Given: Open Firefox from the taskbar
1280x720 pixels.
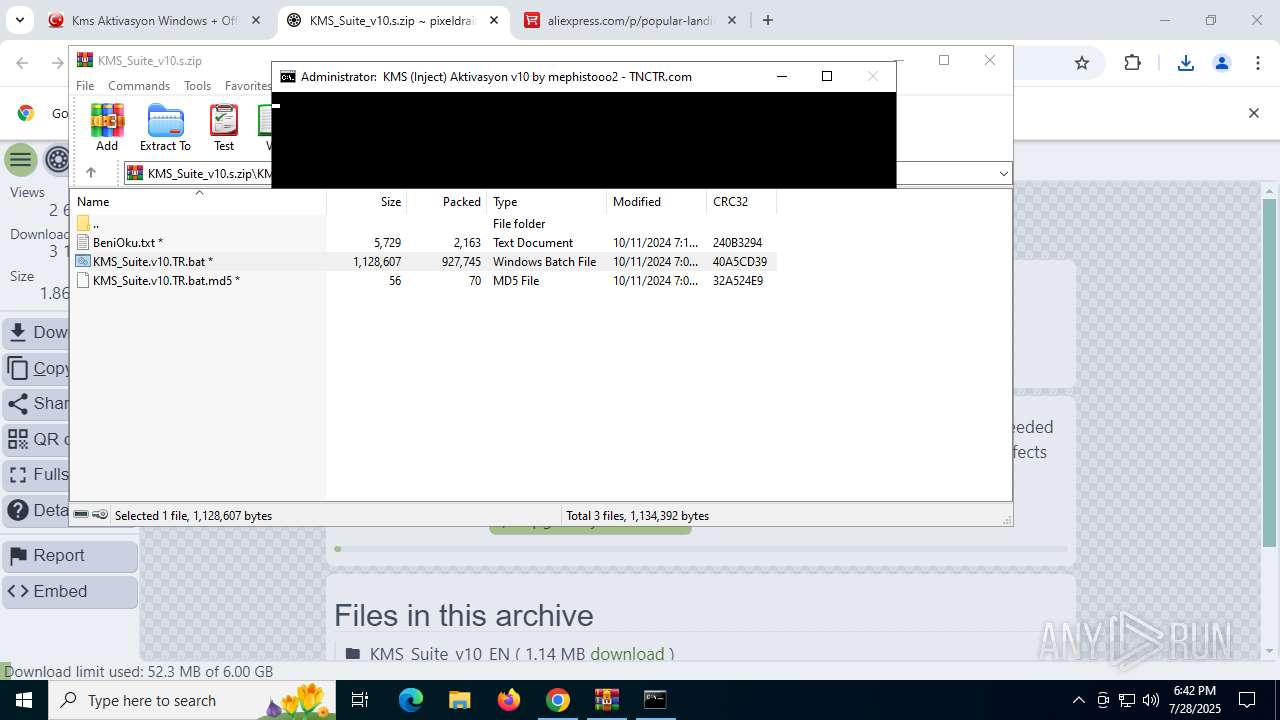Looking at the screenshot, I should click(x=509, y=700).
